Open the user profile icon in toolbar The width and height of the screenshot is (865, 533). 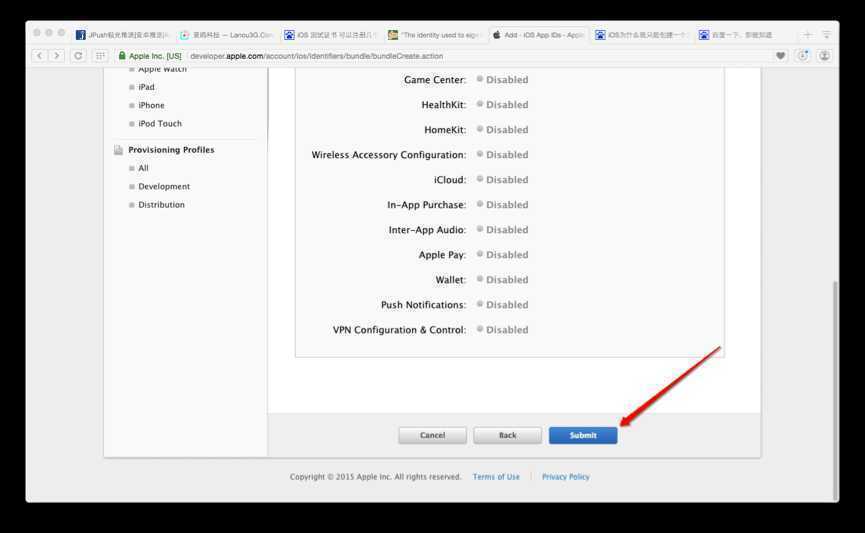coord(824,56)
